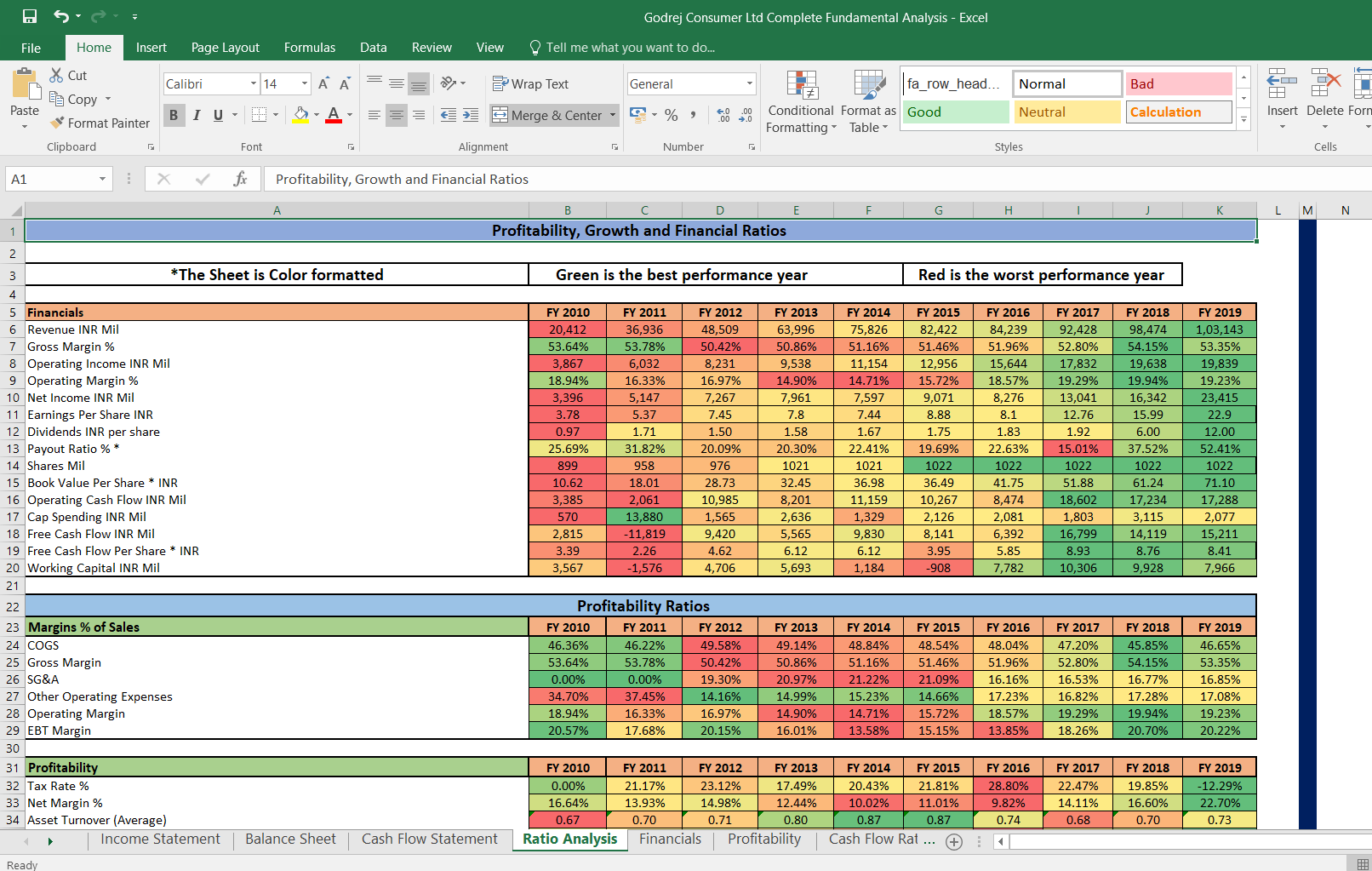The height and width of the screenshot is (871, 1372).
Task: Apply the Good cell style
Action: pos(956,112)
